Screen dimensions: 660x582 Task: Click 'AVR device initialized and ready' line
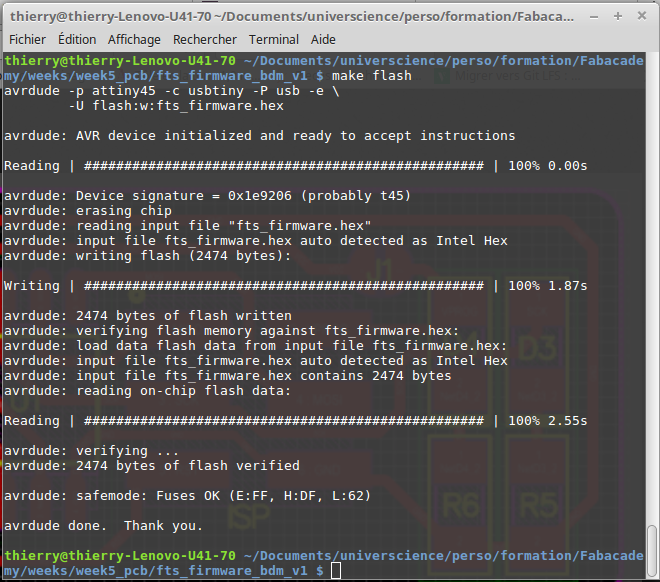pyautogui.click(x=260, y=136)
